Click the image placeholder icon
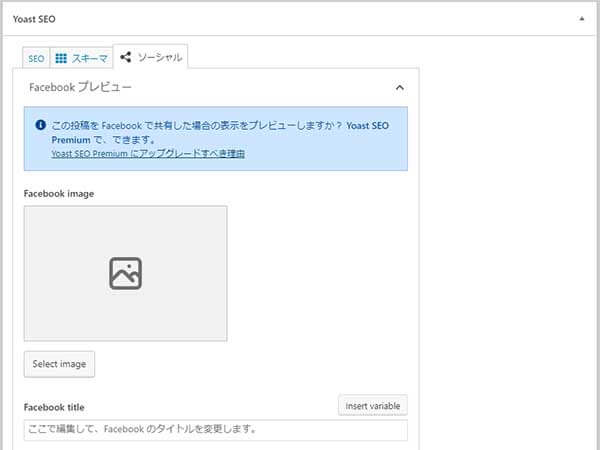600x450 pixels. 125,273
